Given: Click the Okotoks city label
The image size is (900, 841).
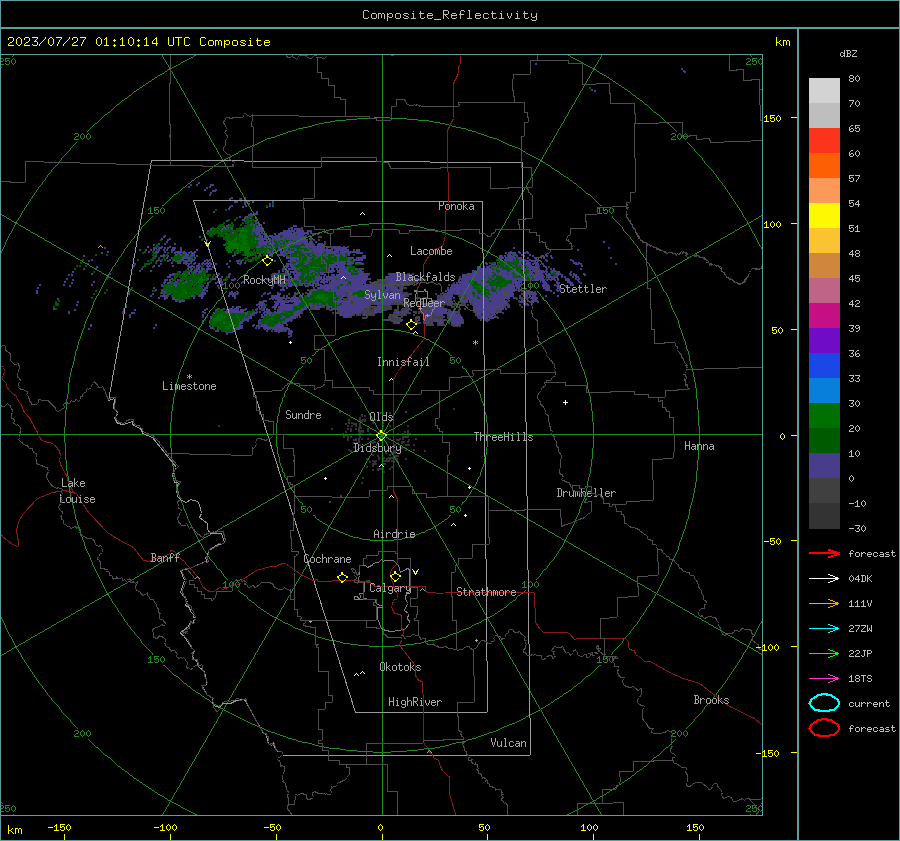Looking at the screenshot, I should click(400, 667).
